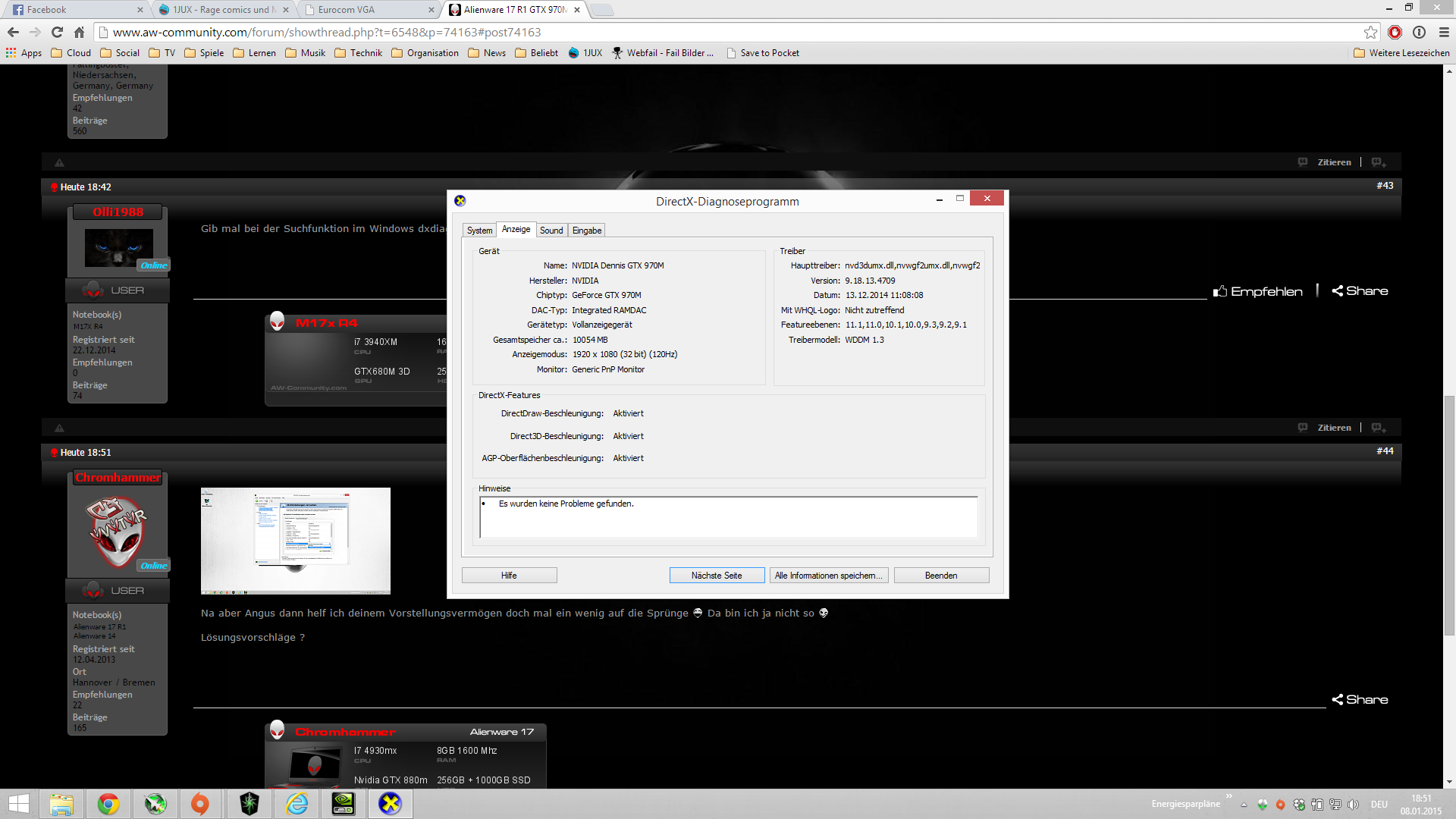Click the browser Forward arrow
The image size is (1456, 819).
[35, 32]
